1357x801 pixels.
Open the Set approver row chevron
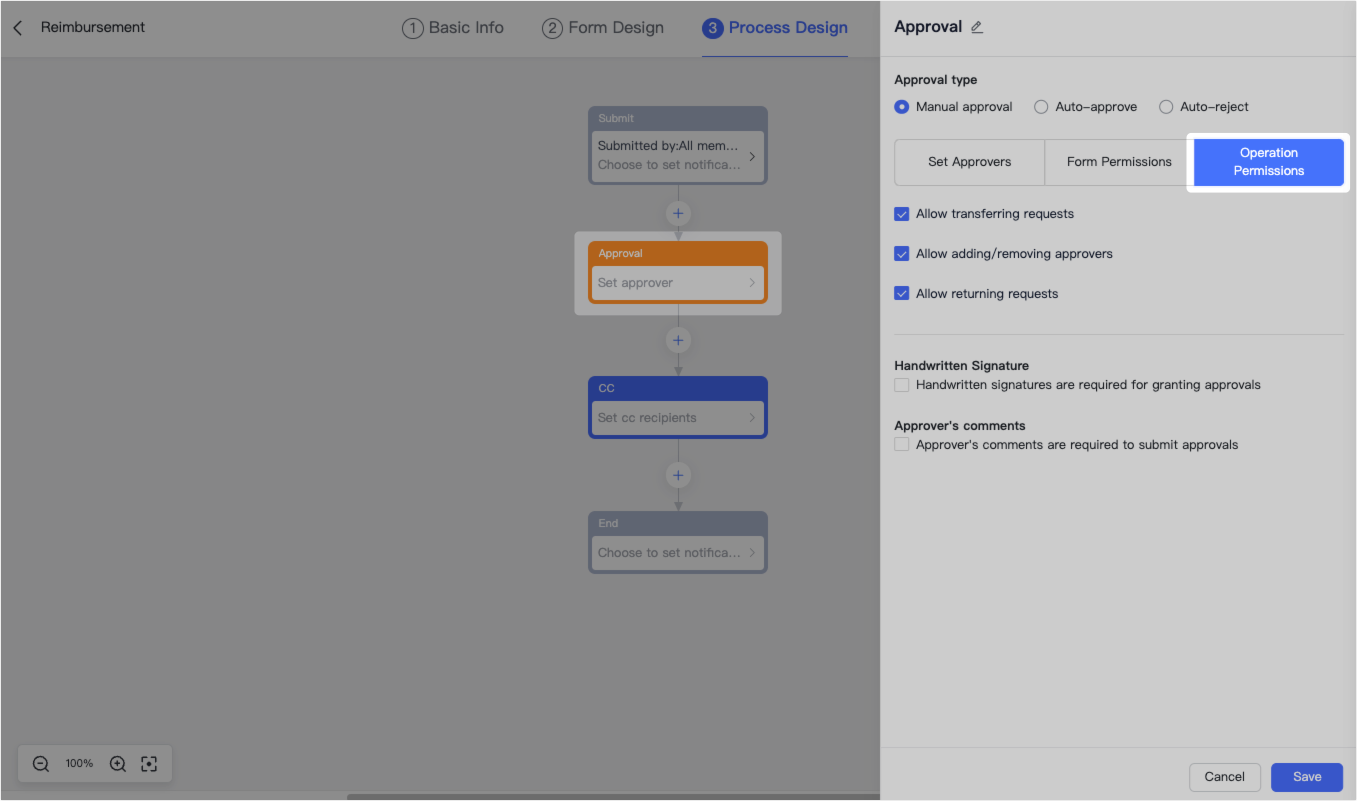click(752, 283)
